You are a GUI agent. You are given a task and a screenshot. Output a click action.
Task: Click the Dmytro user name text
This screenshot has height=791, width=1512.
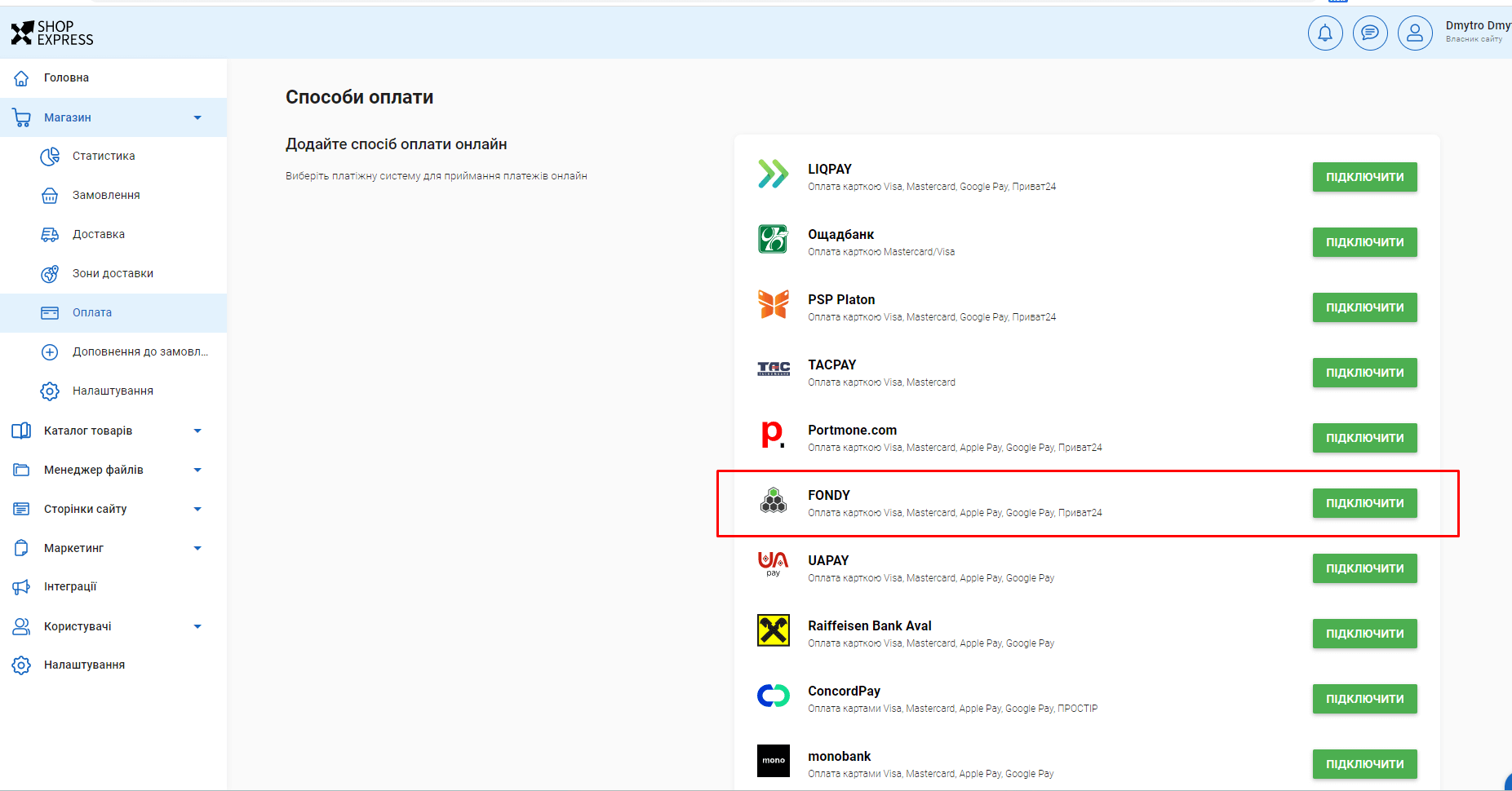[1479, 25]
